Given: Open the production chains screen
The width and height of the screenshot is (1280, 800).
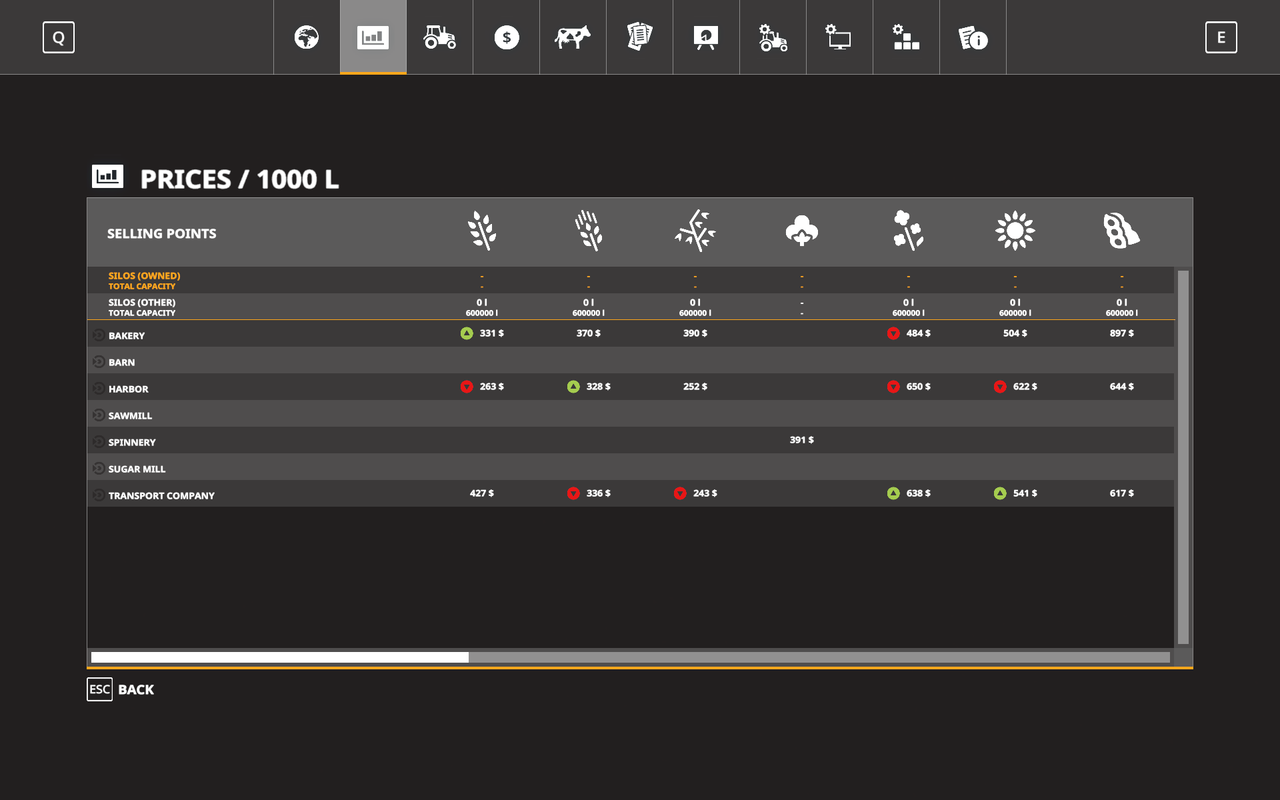Looking at the screenshot, I should (706, 37).
